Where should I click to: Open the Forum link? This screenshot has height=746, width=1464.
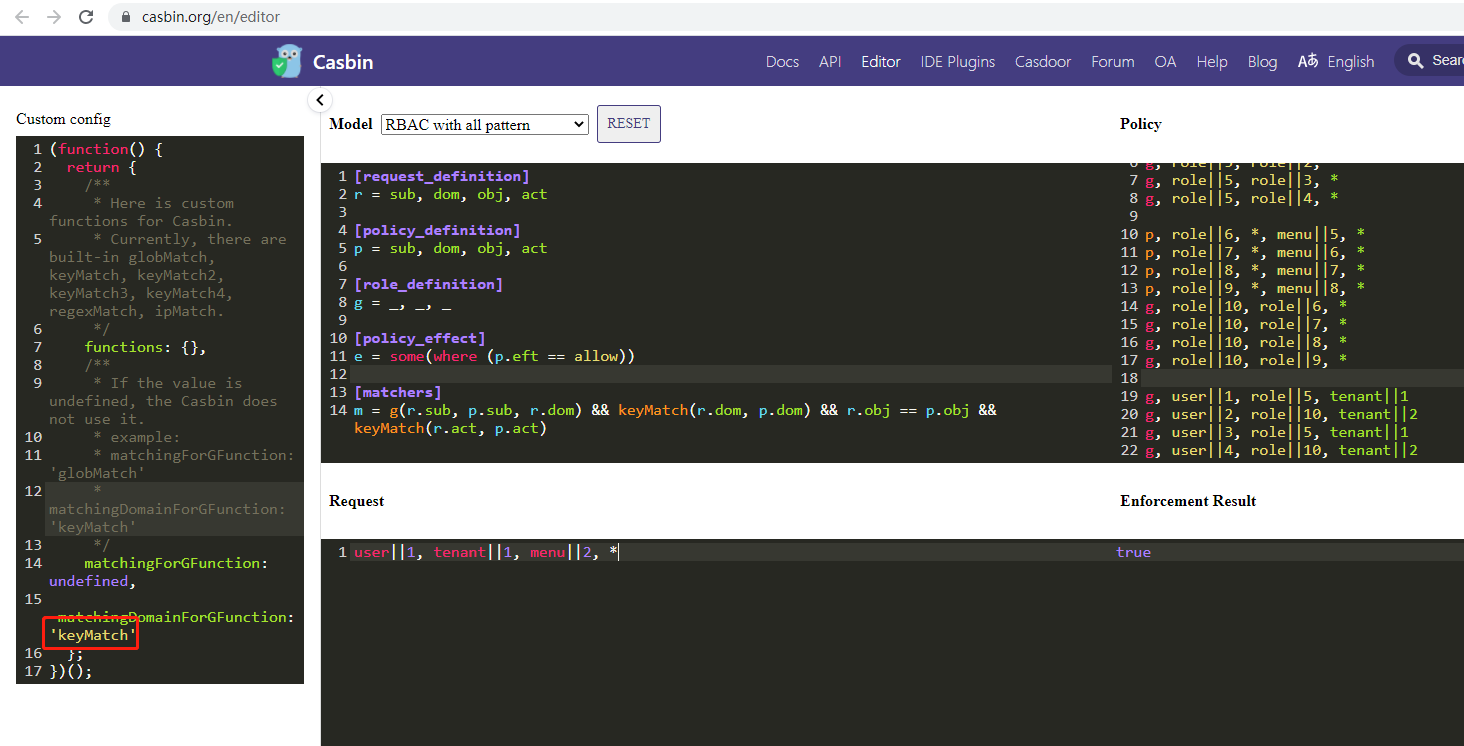pyautogui.click(x=1112, y=61)
